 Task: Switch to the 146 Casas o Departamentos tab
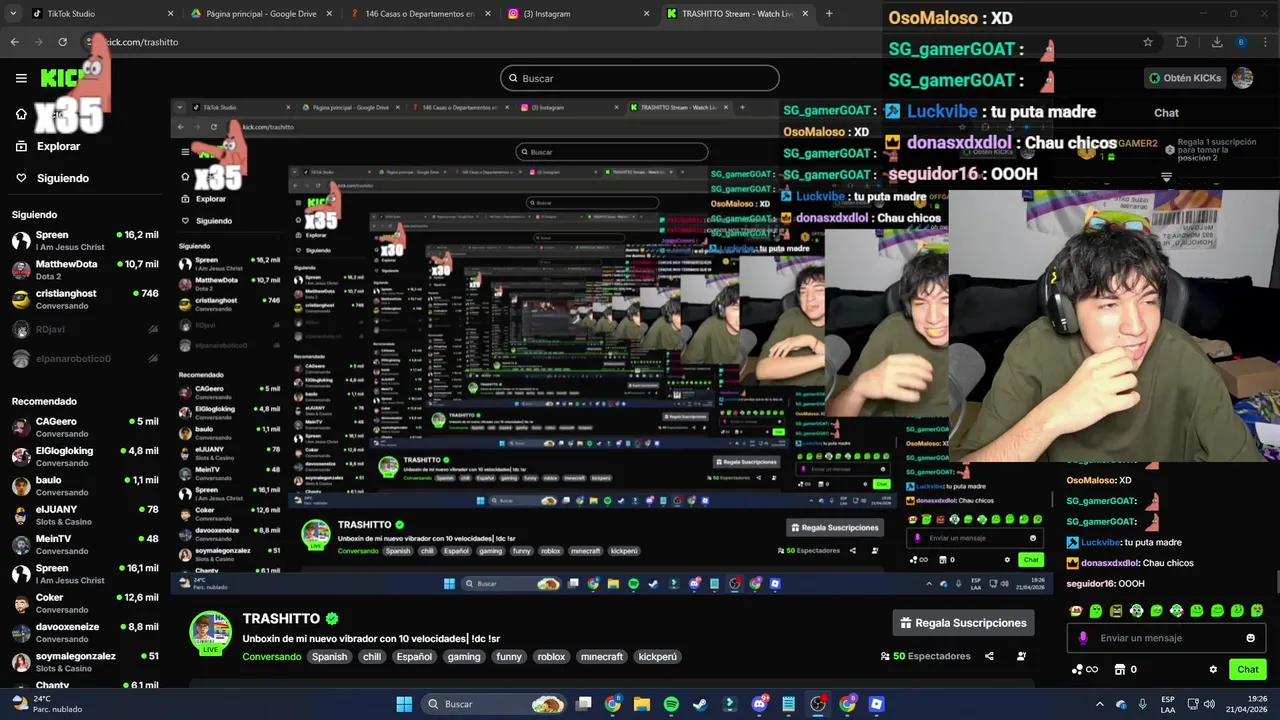pos(418,14)
